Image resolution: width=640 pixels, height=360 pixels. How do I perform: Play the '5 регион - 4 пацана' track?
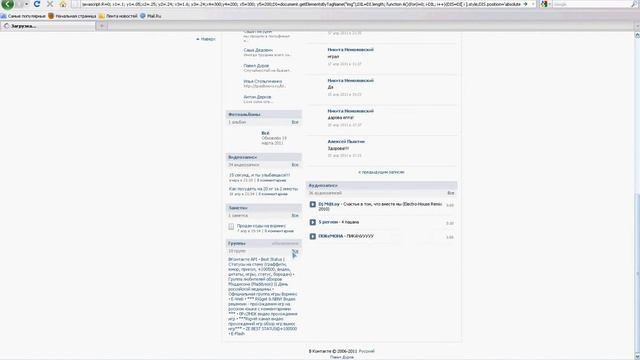[313, 222]
